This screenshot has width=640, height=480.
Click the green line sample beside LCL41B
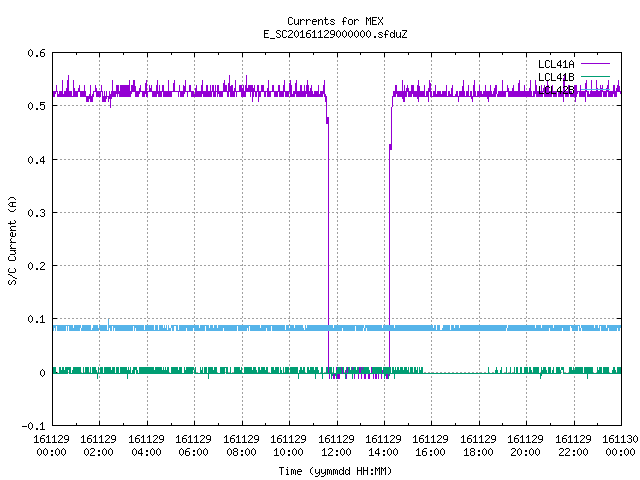tap(595, 76)
